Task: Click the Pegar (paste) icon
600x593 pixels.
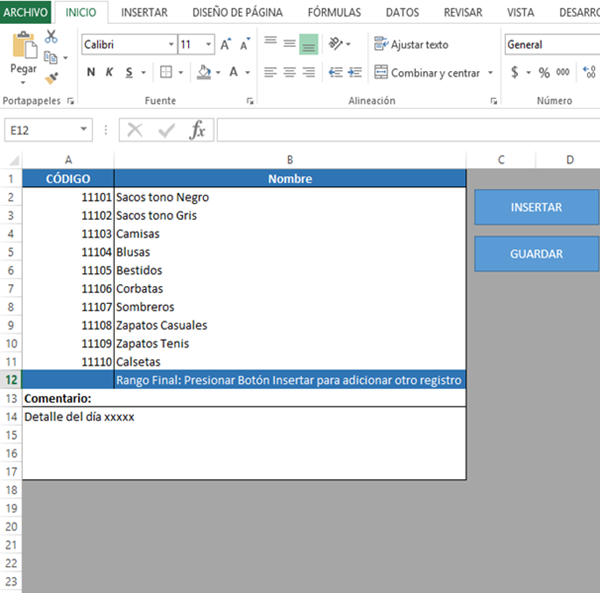Action: point(23,48)
